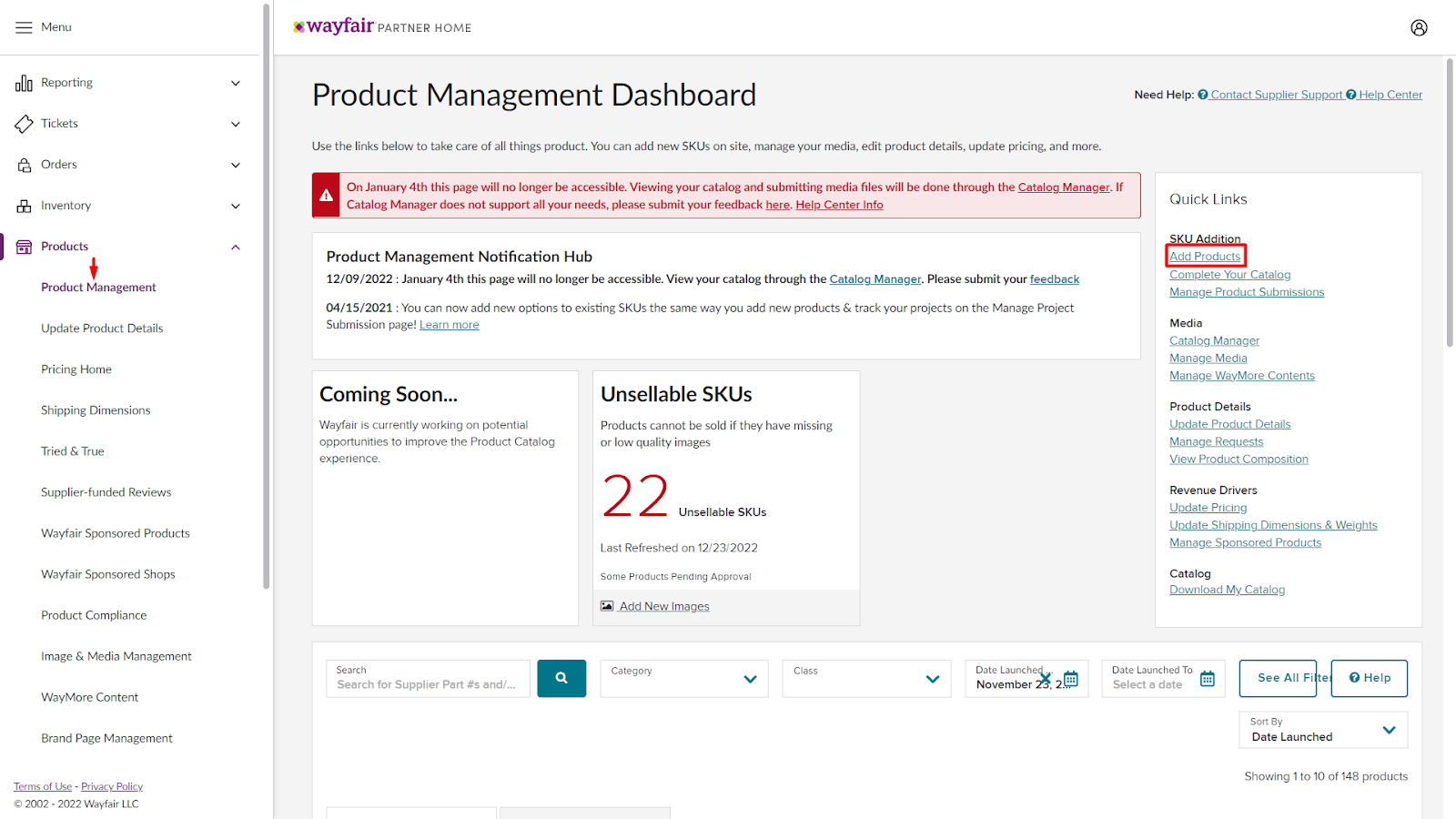
Task: Open the Category dropdown
Action: point(684,679)
